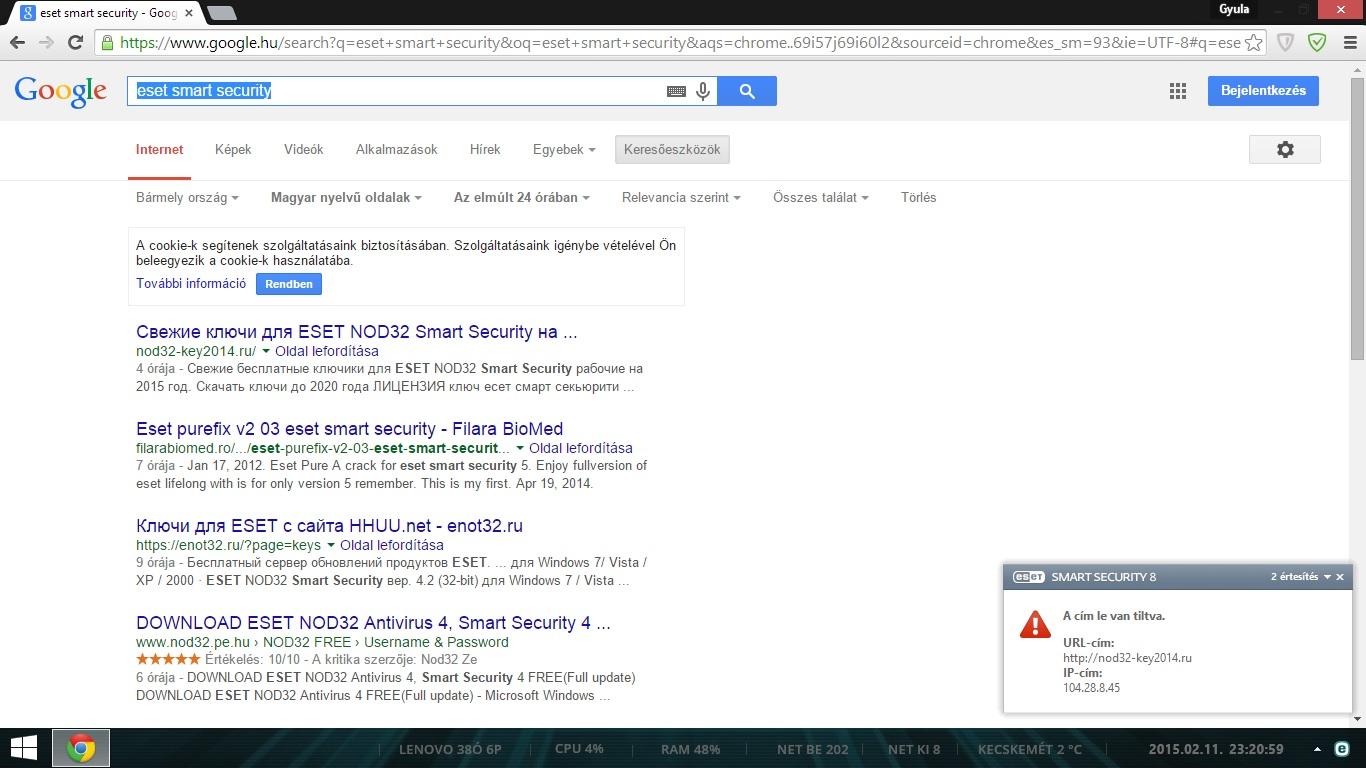Click the gray shield extension icon
The image size is (1366, 768).
(x=1286, y=43)
